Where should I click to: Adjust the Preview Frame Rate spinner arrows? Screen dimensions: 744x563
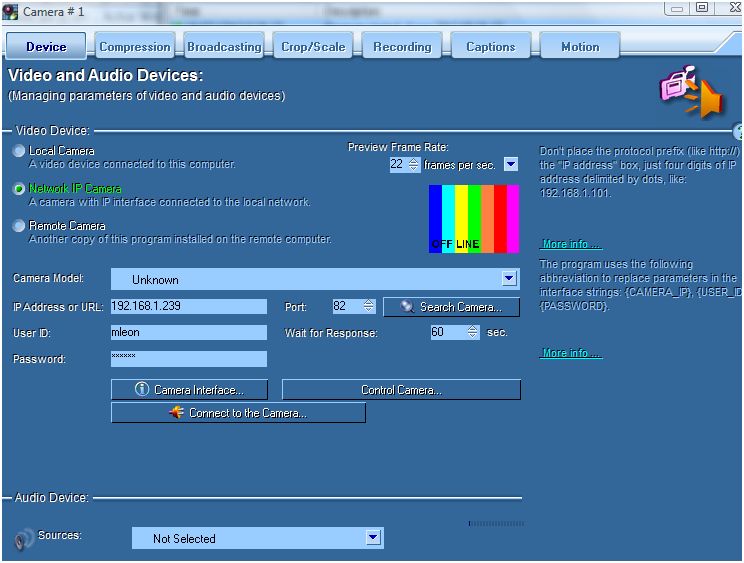[414, 165]
